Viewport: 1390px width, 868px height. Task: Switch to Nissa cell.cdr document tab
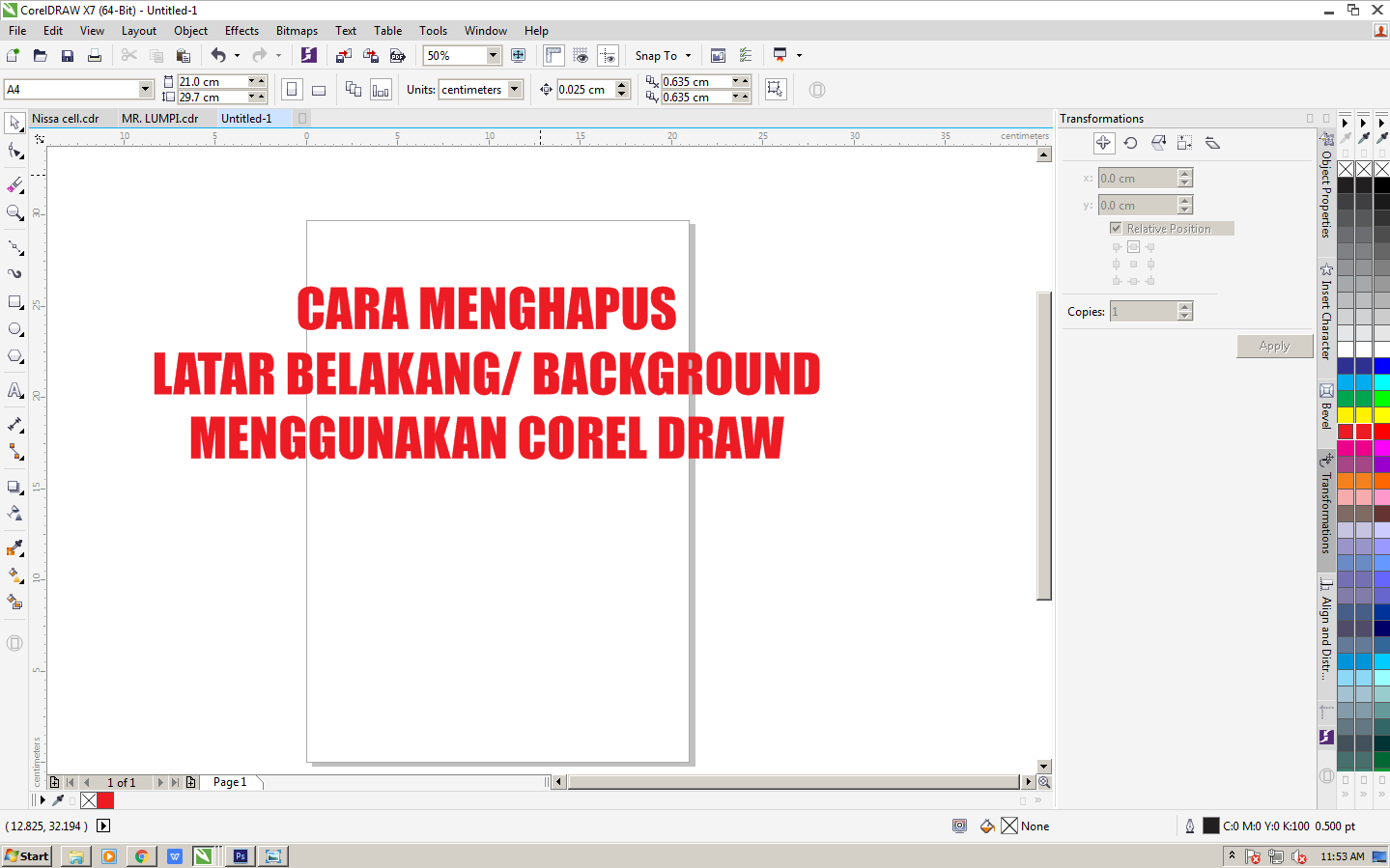[66, 119]
